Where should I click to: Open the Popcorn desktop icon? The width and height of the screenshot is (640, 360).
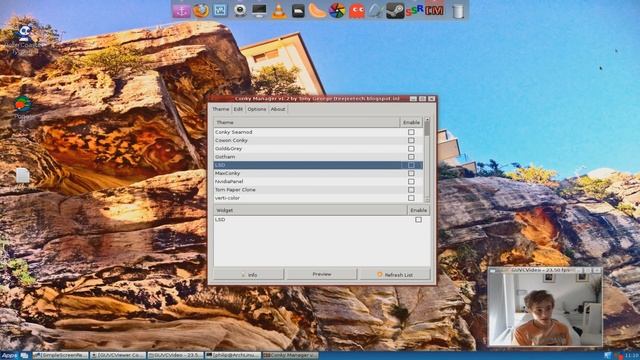point(24,104)
